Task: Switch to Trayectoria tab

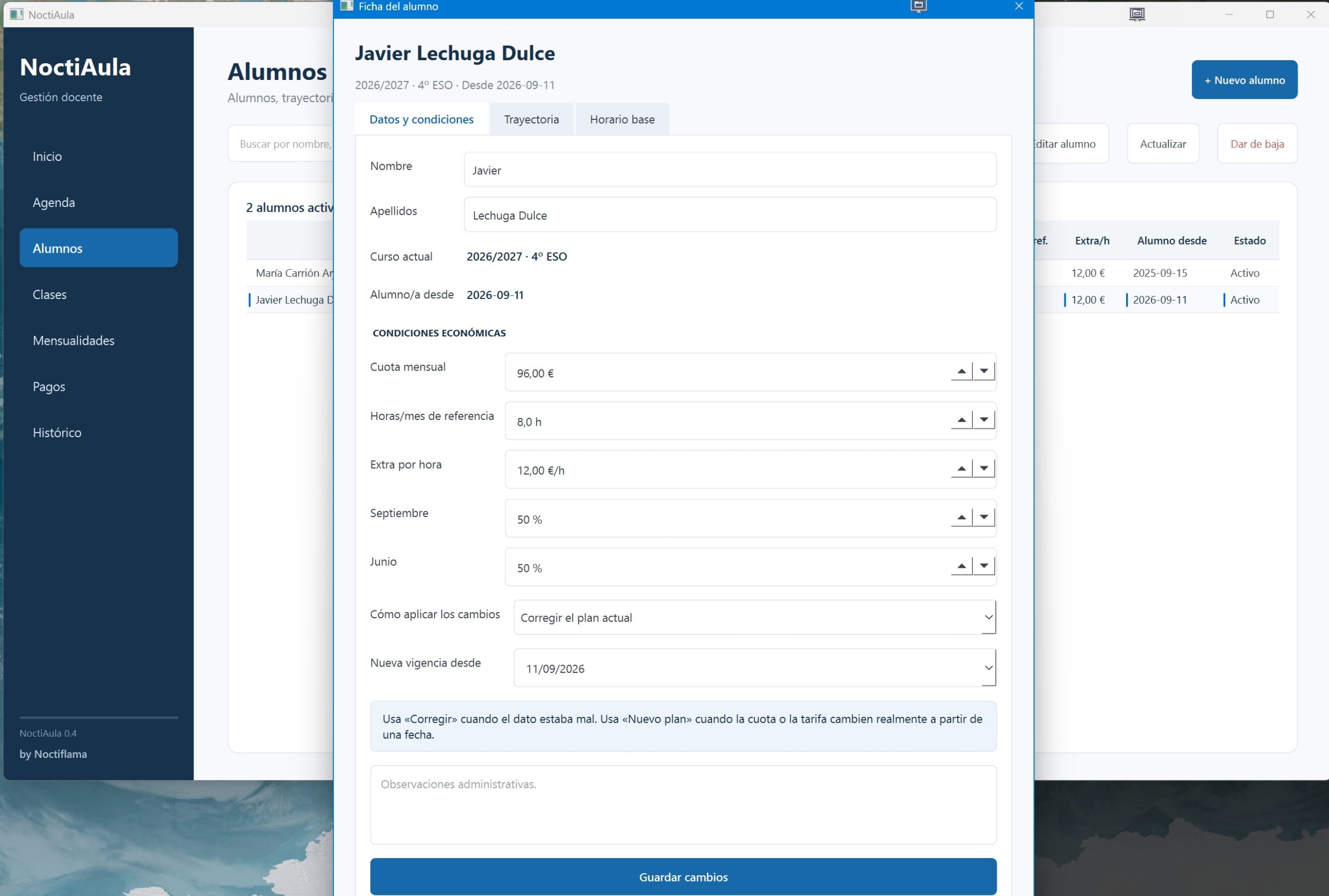Action: [x=532, y=119]
